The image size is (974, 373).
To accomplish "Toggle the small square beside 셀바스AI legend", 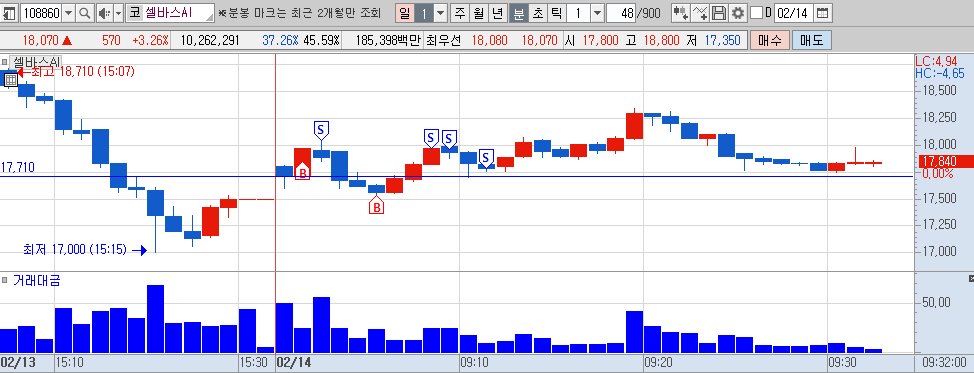I will [4, 62].
